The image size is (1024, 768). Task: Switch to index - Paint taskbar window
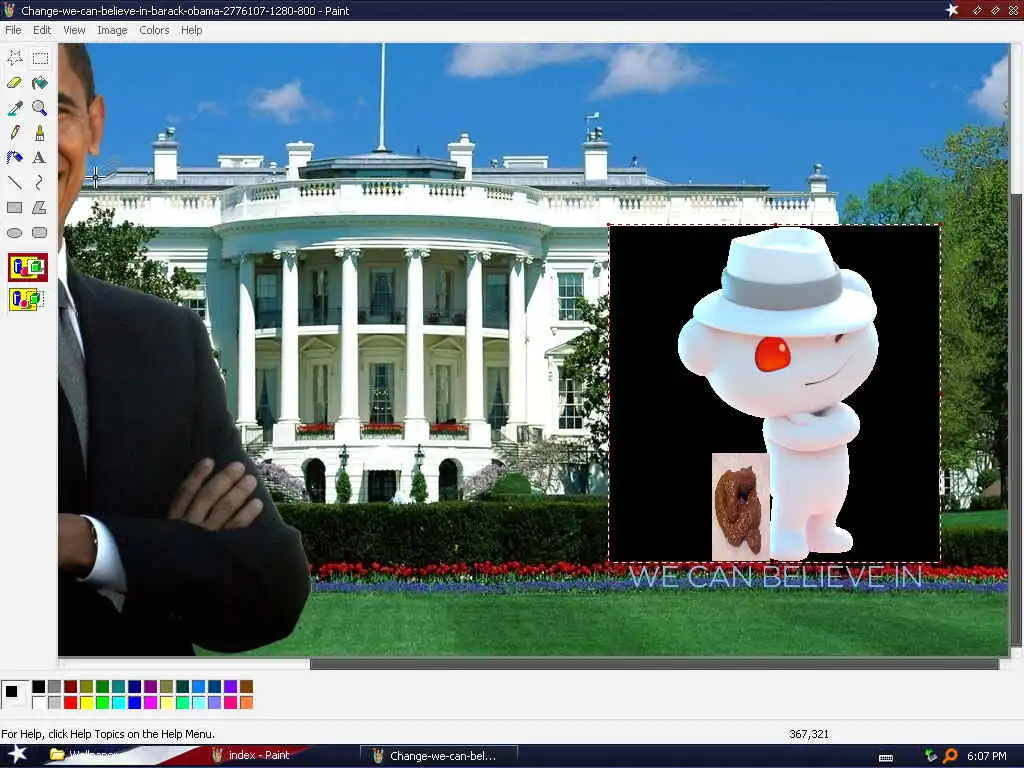coord(251,756)
